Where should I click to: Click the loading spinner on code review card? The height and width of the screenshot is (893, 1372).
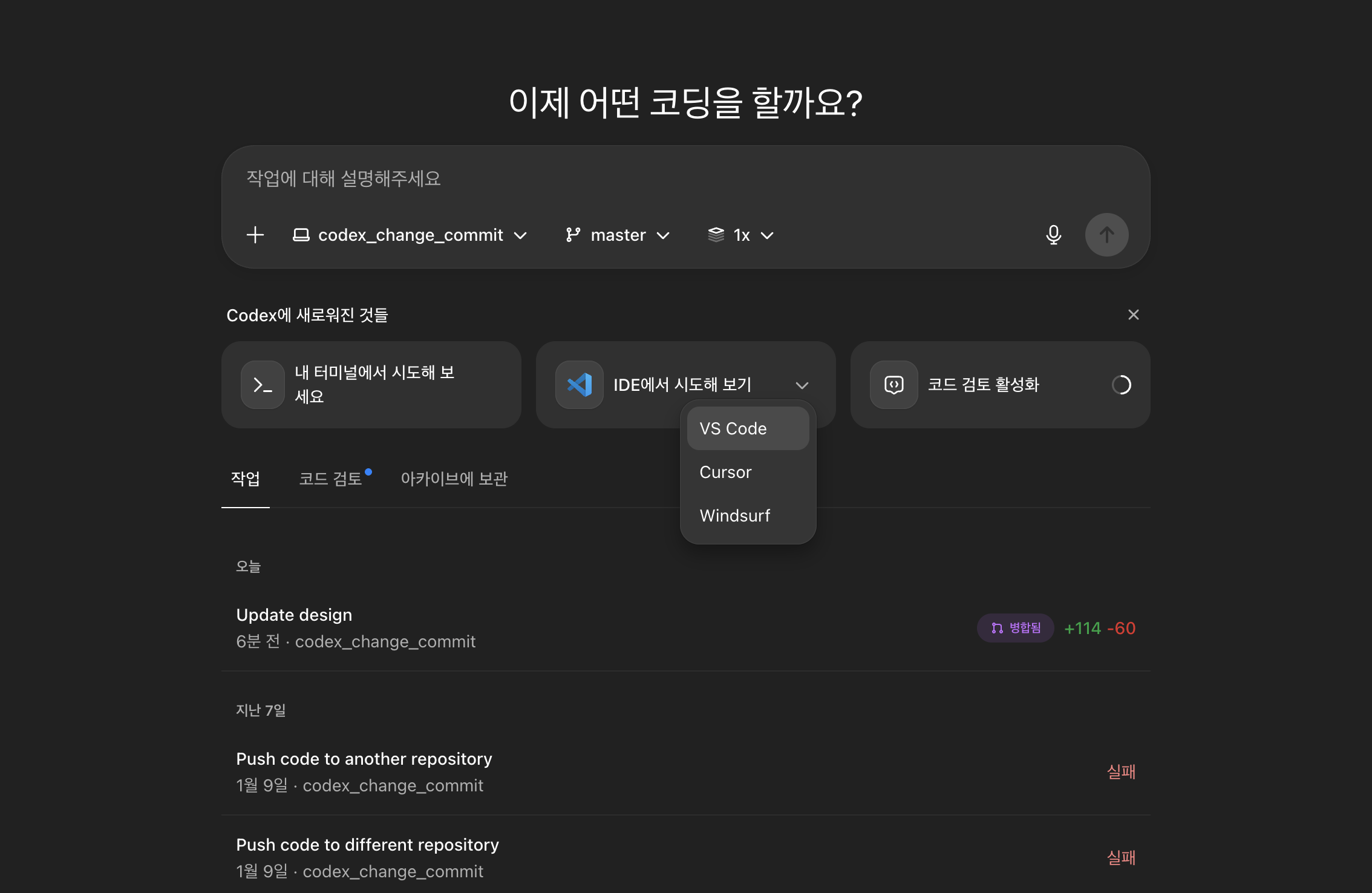pos(1121,385)
